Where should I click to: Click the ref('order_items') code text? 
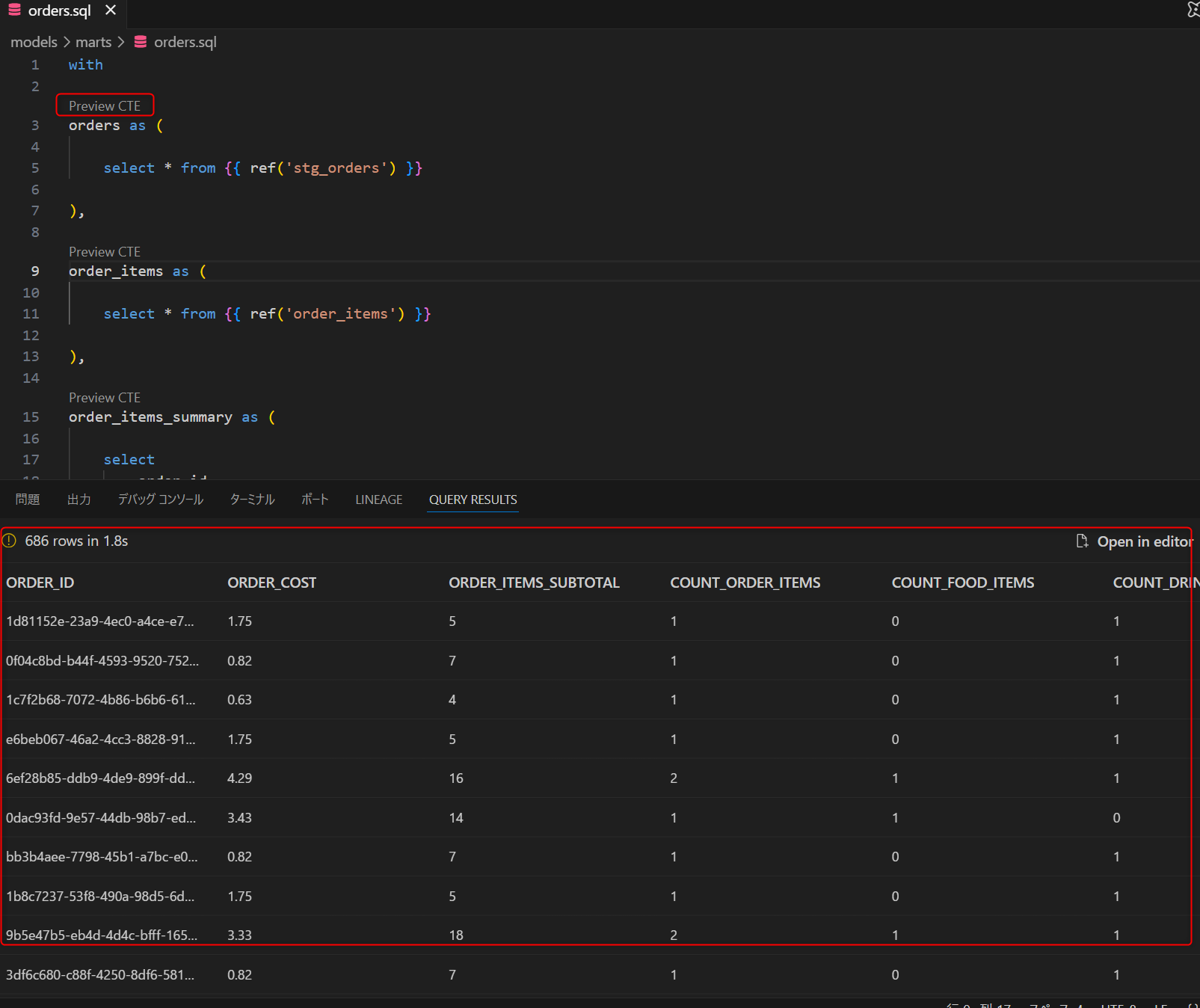click(x=327, y=314)
